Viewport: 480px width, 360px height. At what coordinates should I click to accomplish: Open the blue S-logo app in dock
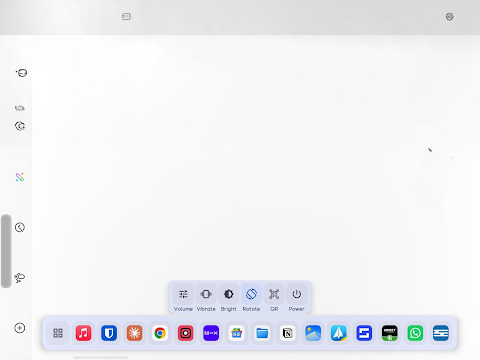pos(364,333)
